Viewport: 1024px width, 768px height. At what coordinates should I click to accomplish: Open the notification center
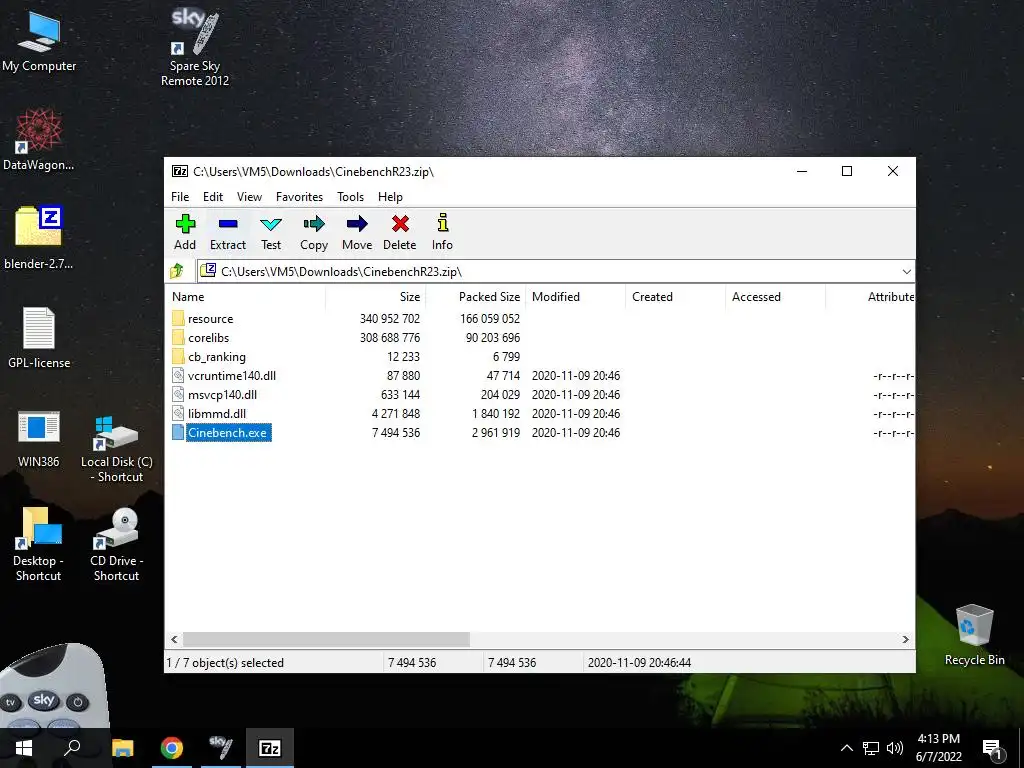(x=992, y=750)
